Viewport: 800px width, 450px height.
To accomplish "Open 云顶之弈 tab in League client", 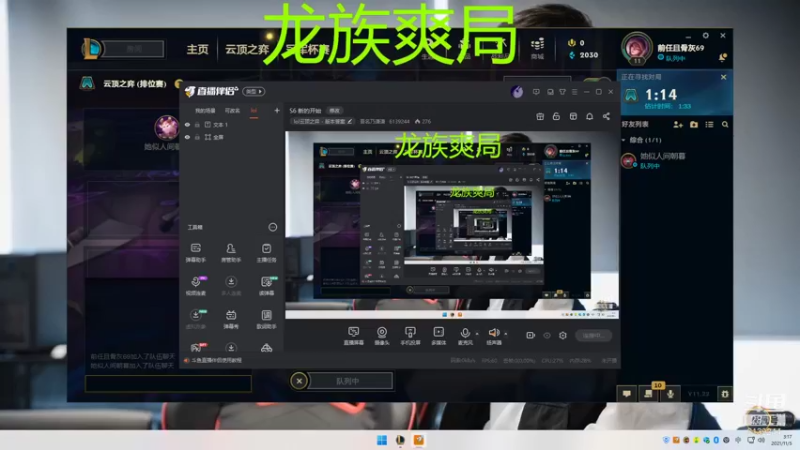I will pyautogui.click(x=247, y=49).
